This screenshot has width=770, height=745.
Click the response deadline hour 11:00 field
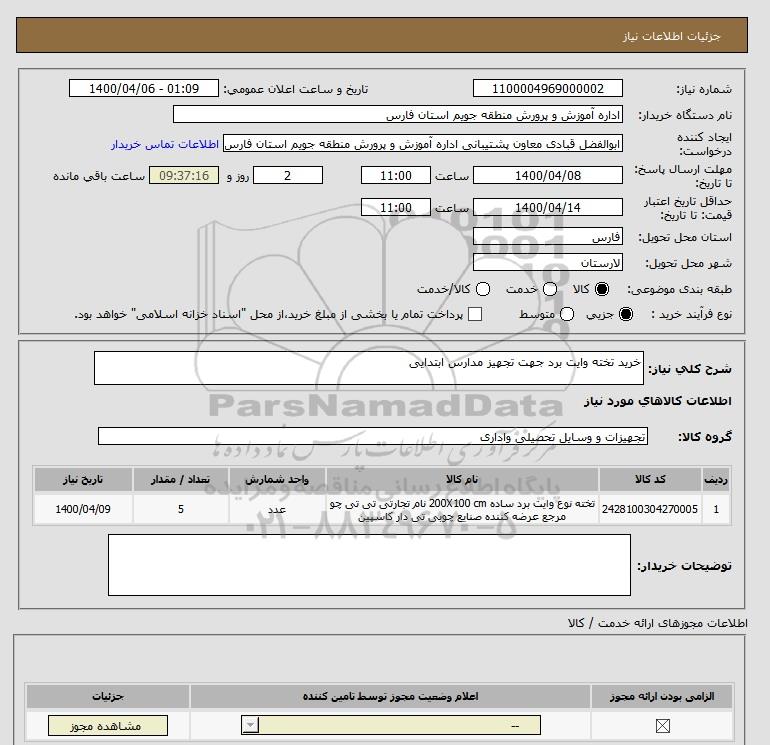(x=396, y=175)
